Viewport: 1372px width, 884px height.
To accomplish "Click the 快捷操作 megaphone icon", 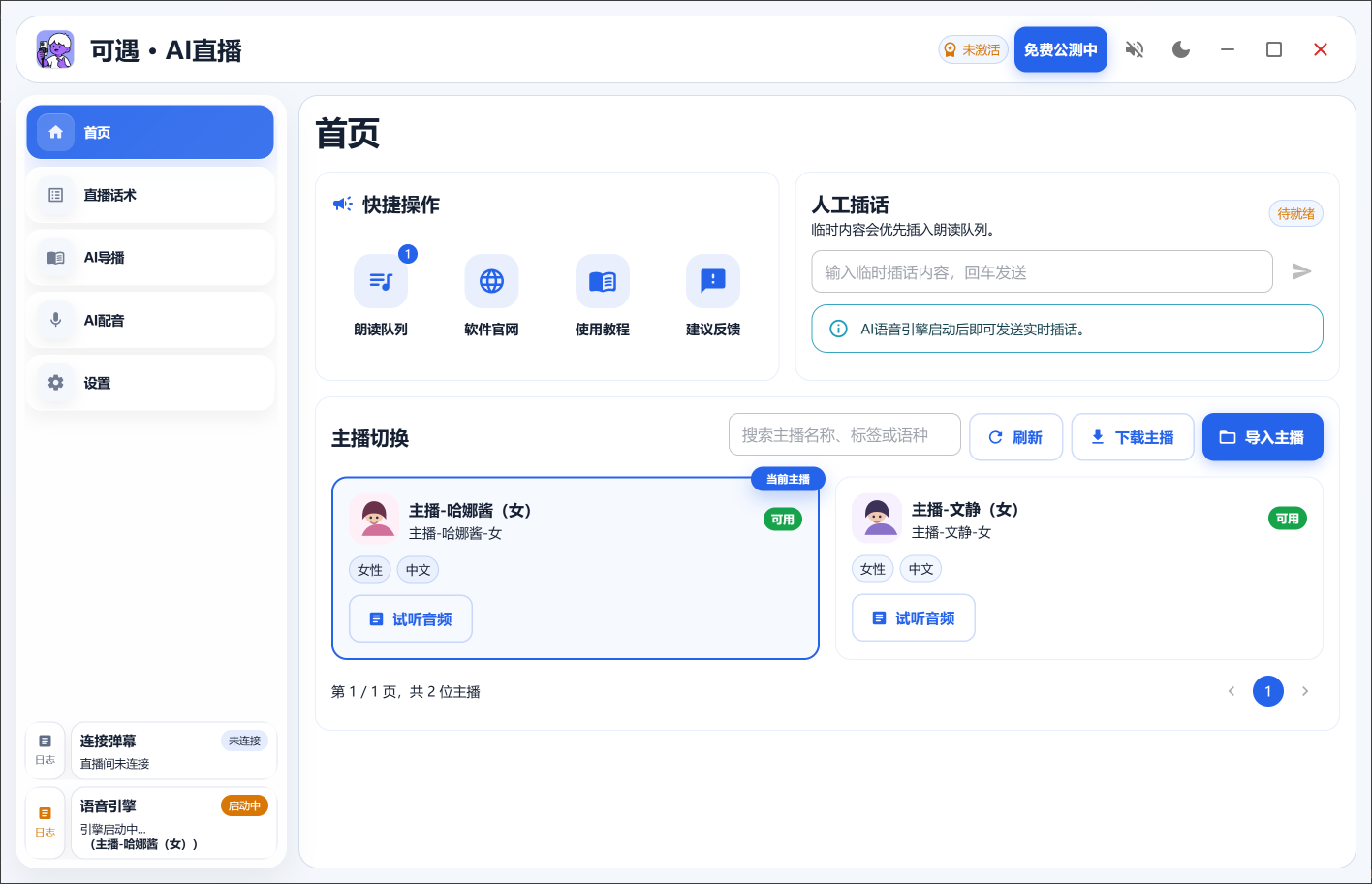I will point(343,204).
